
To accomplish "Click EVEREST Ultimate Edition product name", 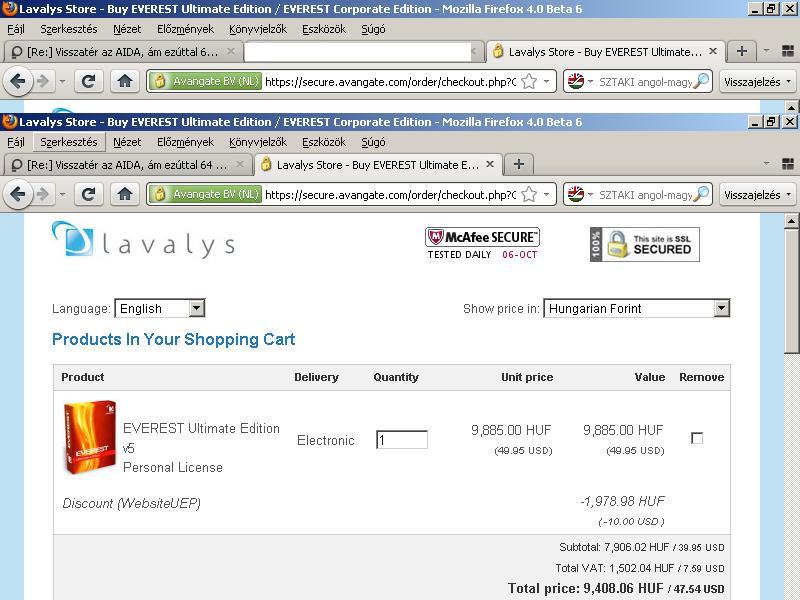I will click(201, 438).
